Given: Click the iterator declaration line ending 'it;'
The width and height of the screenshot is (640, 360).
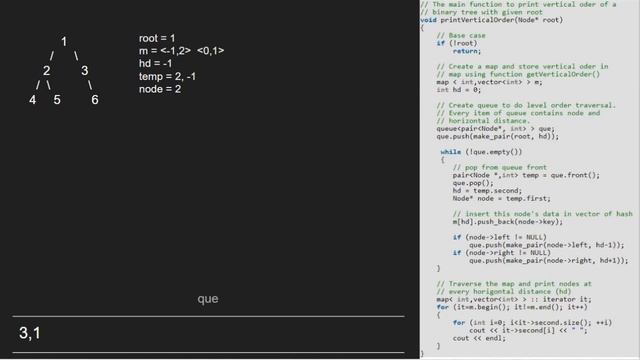Looking at the screenshot, I should tap(514, 299).
